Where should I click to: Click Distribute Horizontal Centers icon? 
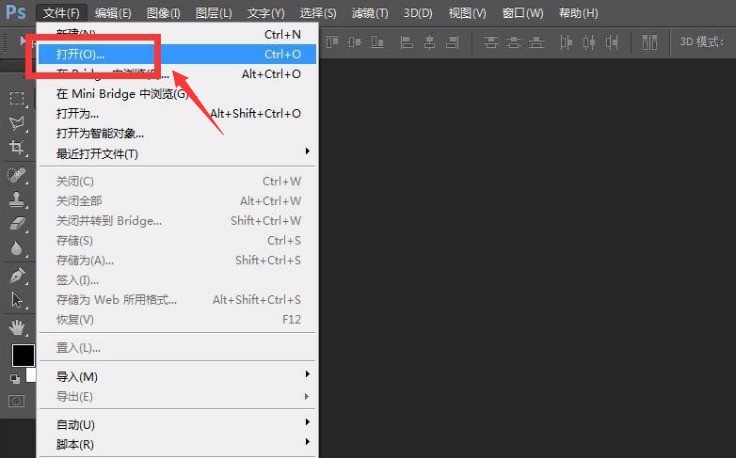(x=589, y=42)
